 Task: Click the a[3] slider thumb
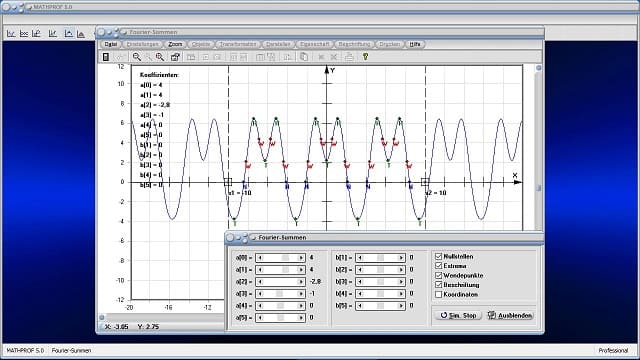point(279,293)
